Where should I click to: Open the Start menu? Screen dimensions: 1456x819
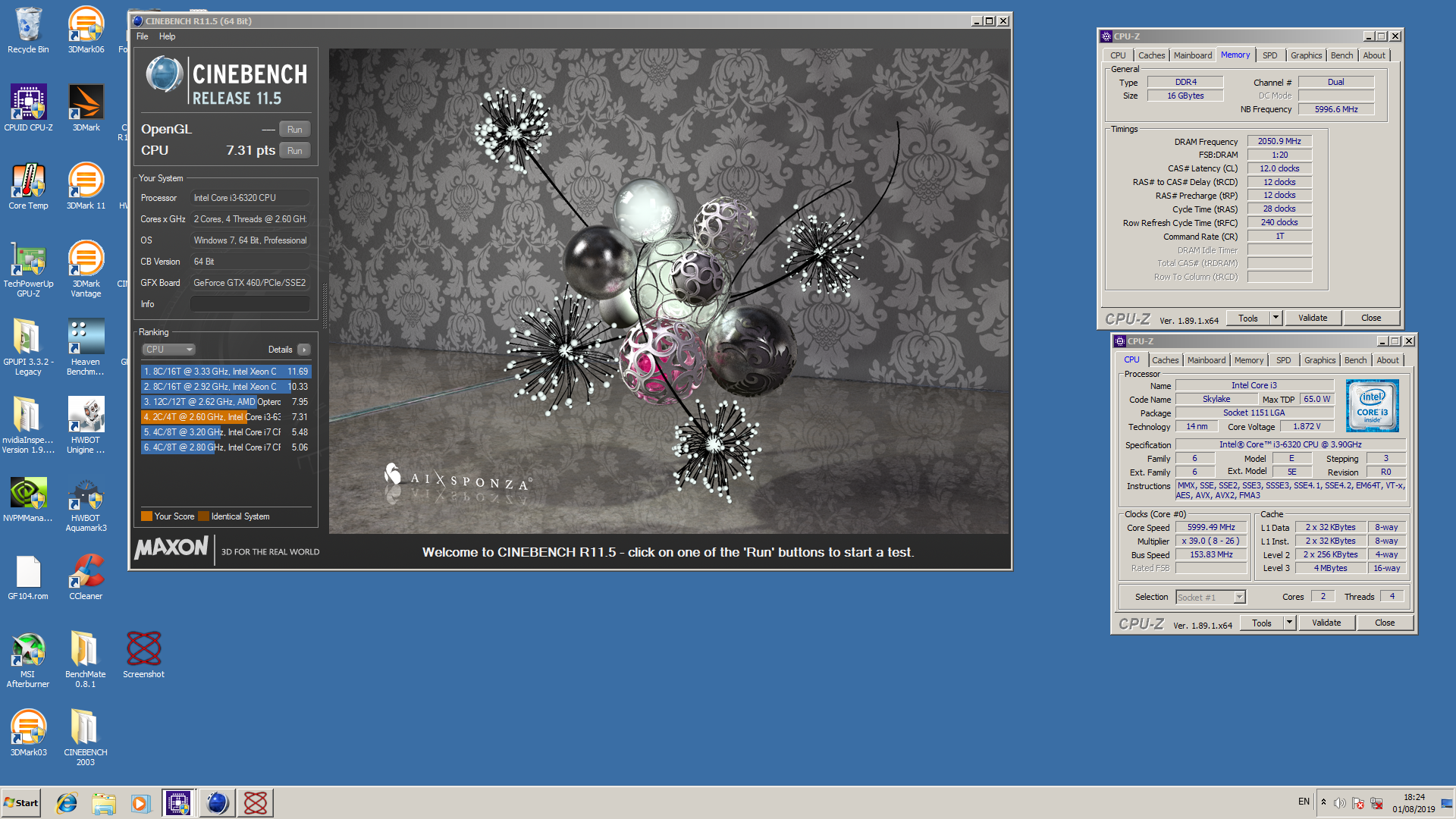tap(21, 803)
